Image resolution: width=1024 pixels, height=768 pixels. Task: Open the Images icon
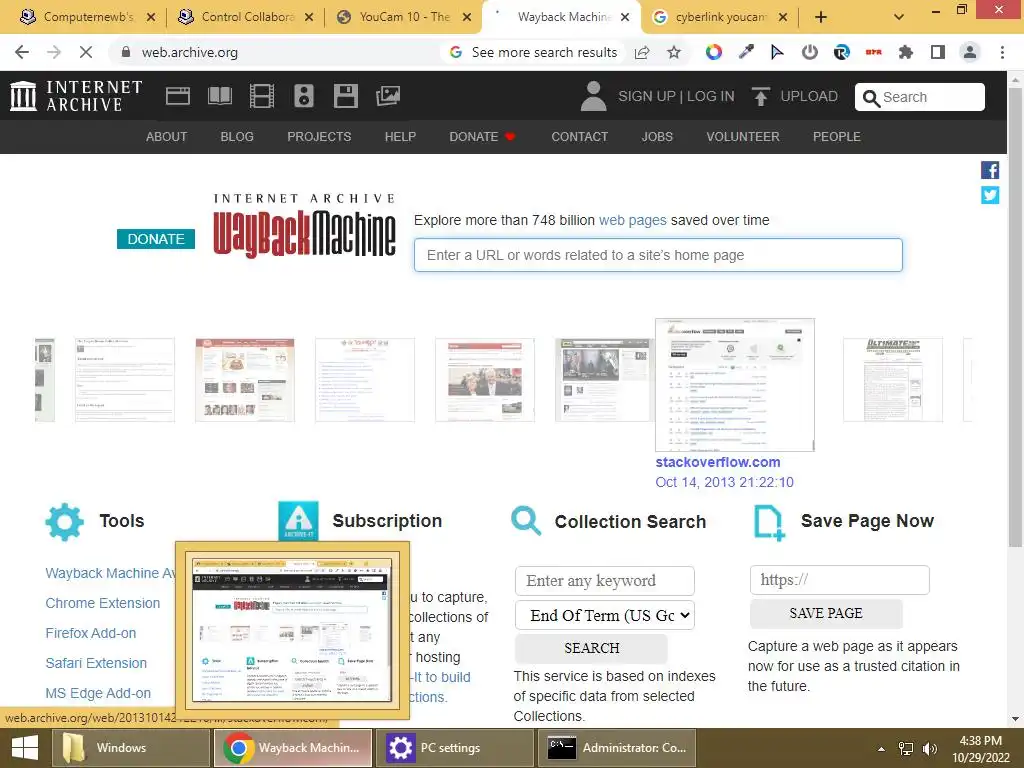click(x=388, y=96)
